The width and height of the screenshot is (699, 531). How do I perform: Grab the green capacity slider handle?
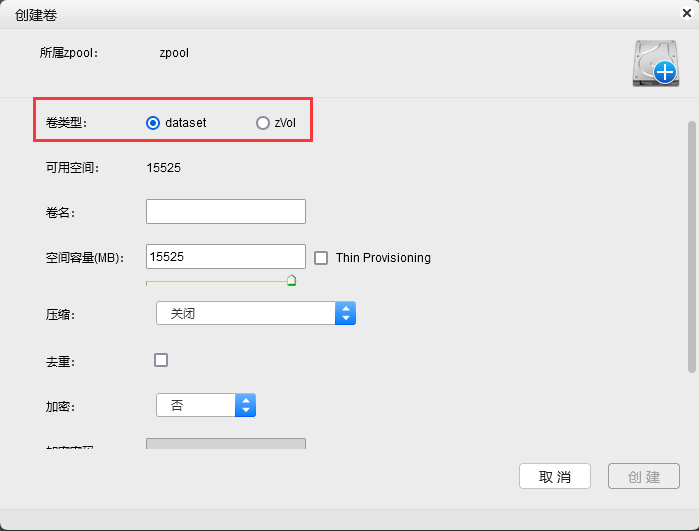[x=291, y=281]
